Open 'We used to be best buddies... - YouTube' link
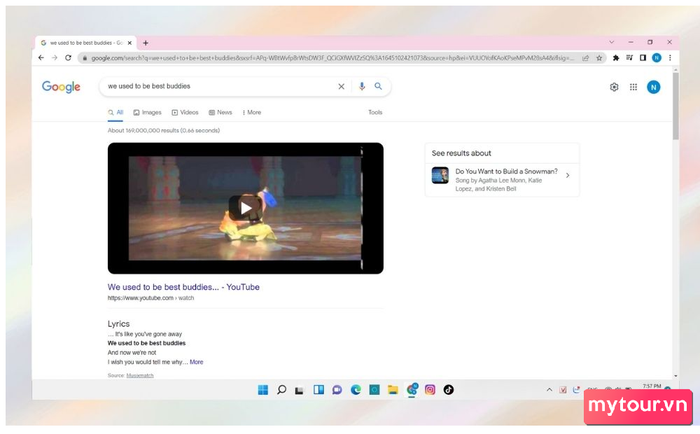Screen dimensions: 700x434 pyautogui.click(x=183, y=287)
